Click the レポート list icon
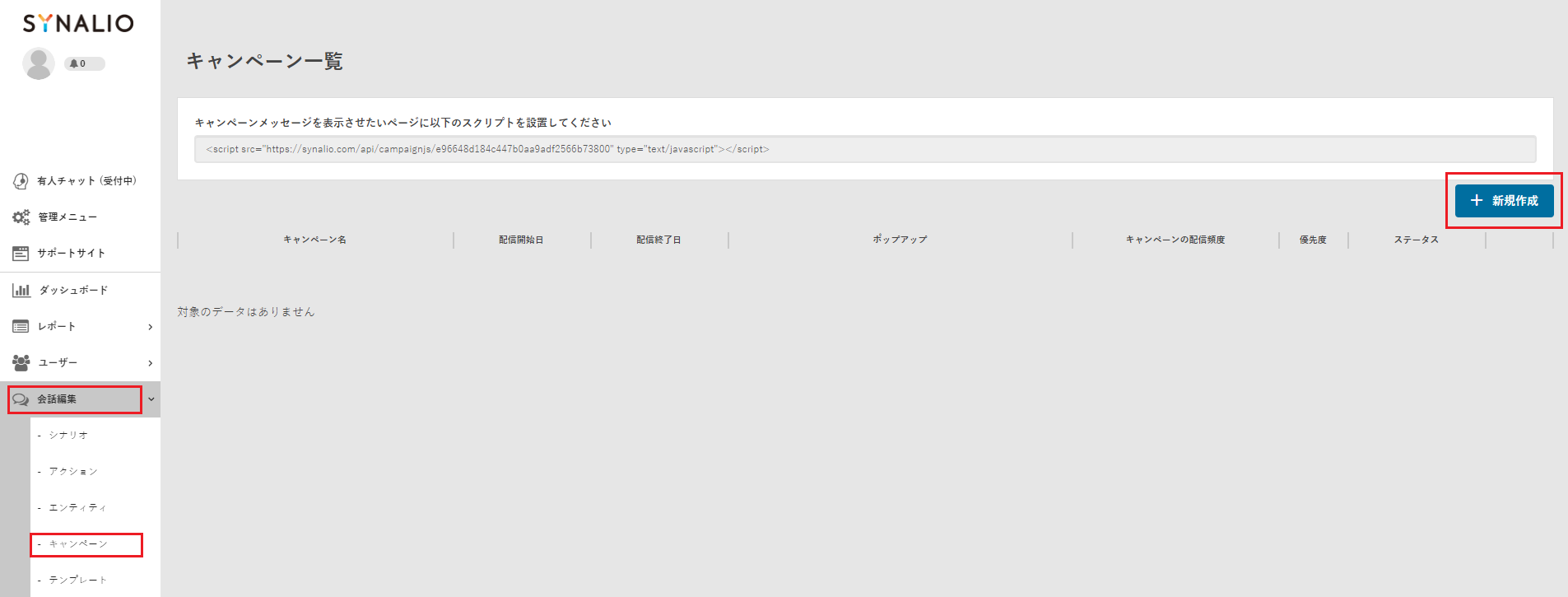 coord(21,327)
